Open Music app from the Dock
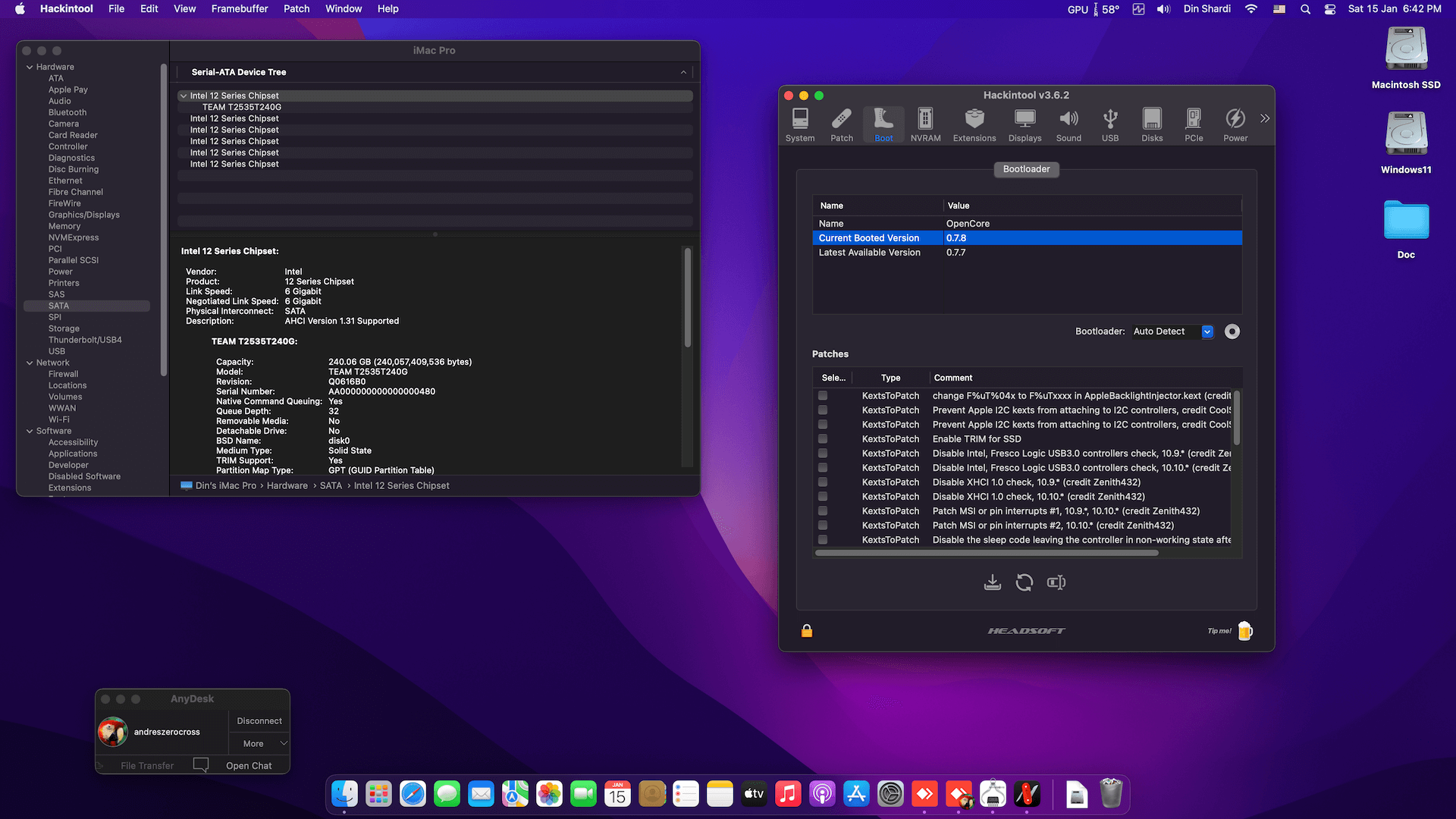Viewport: 1456px width, 819px height. click(788, 794)
